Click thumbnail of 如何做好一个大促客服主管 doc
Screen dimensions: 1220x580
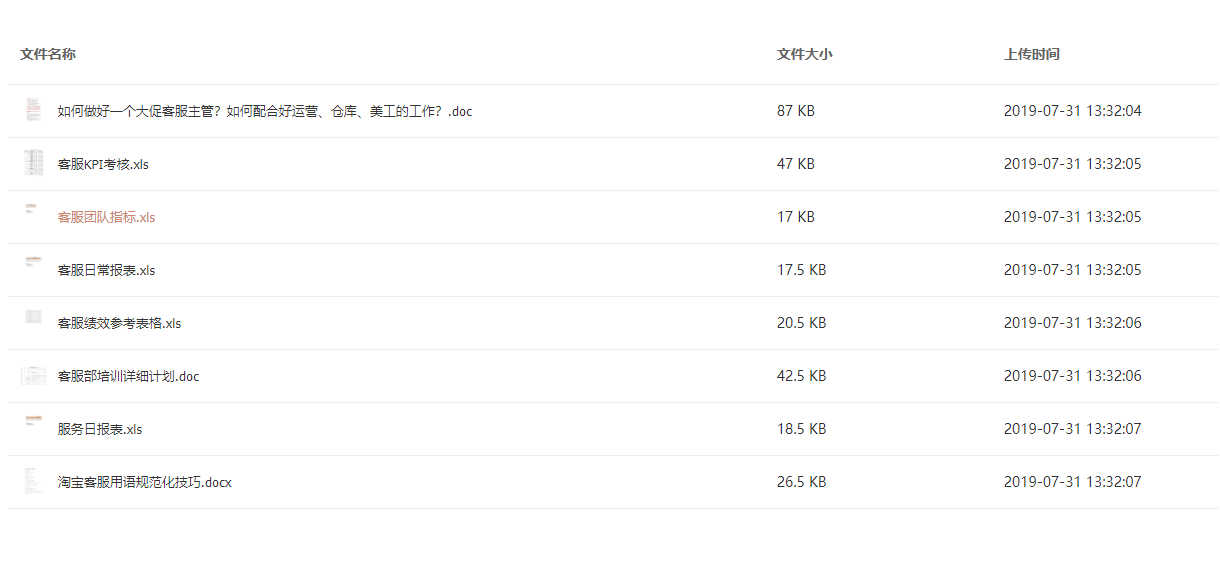pos(33,110)
